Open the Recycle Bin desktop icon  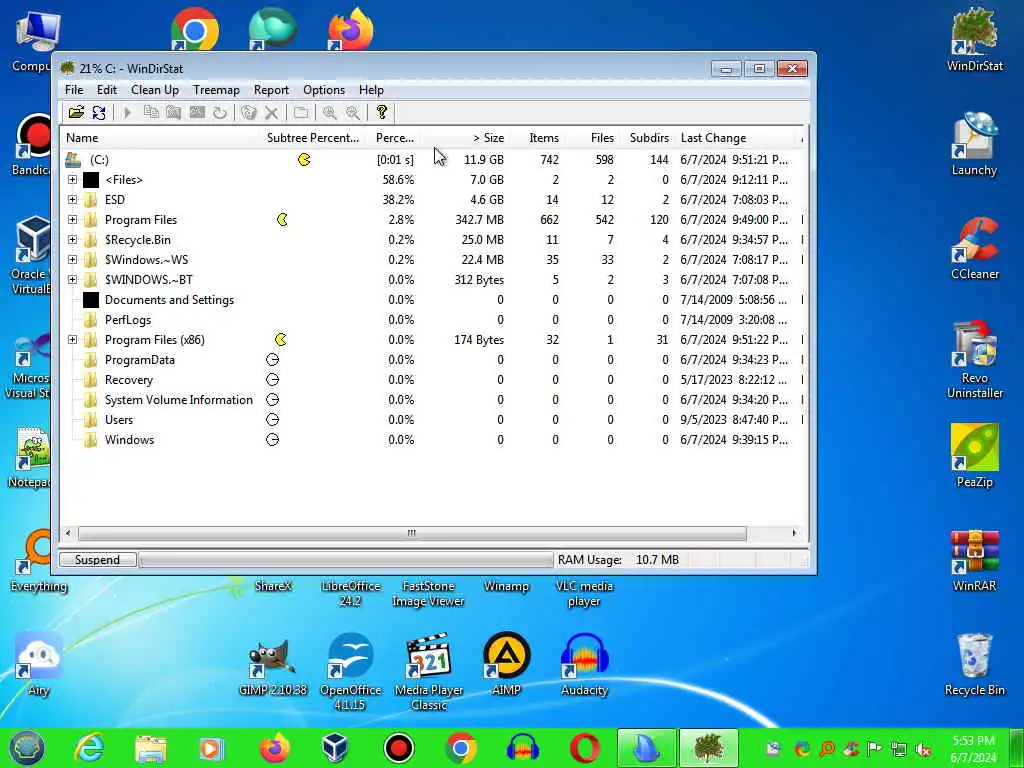coord(974,664)
